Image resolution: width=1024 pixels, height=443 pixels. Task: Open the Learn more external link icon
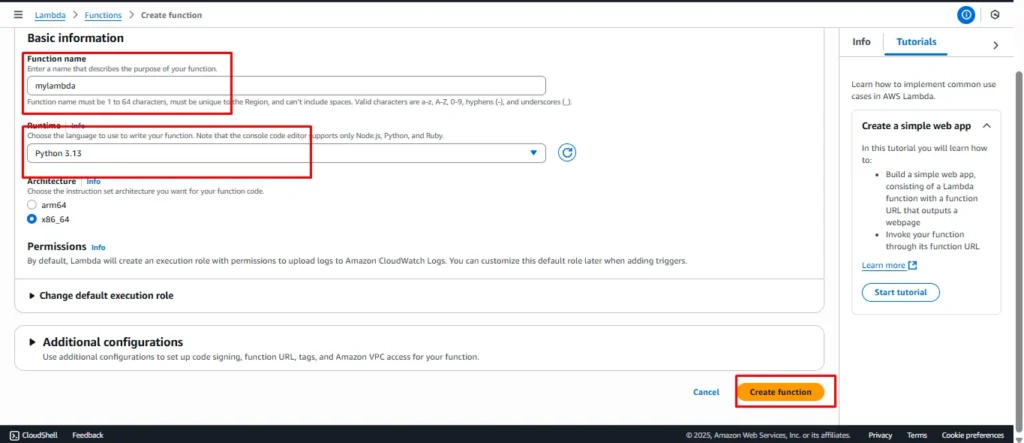pos(913,265)
